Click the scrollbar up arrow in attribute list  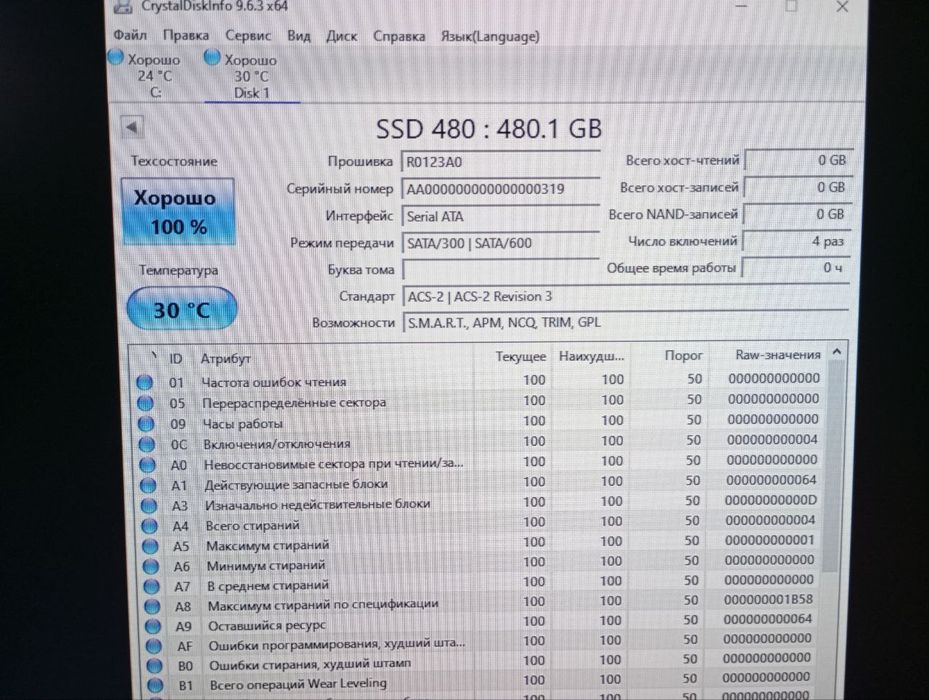click(x=837, y=352)
